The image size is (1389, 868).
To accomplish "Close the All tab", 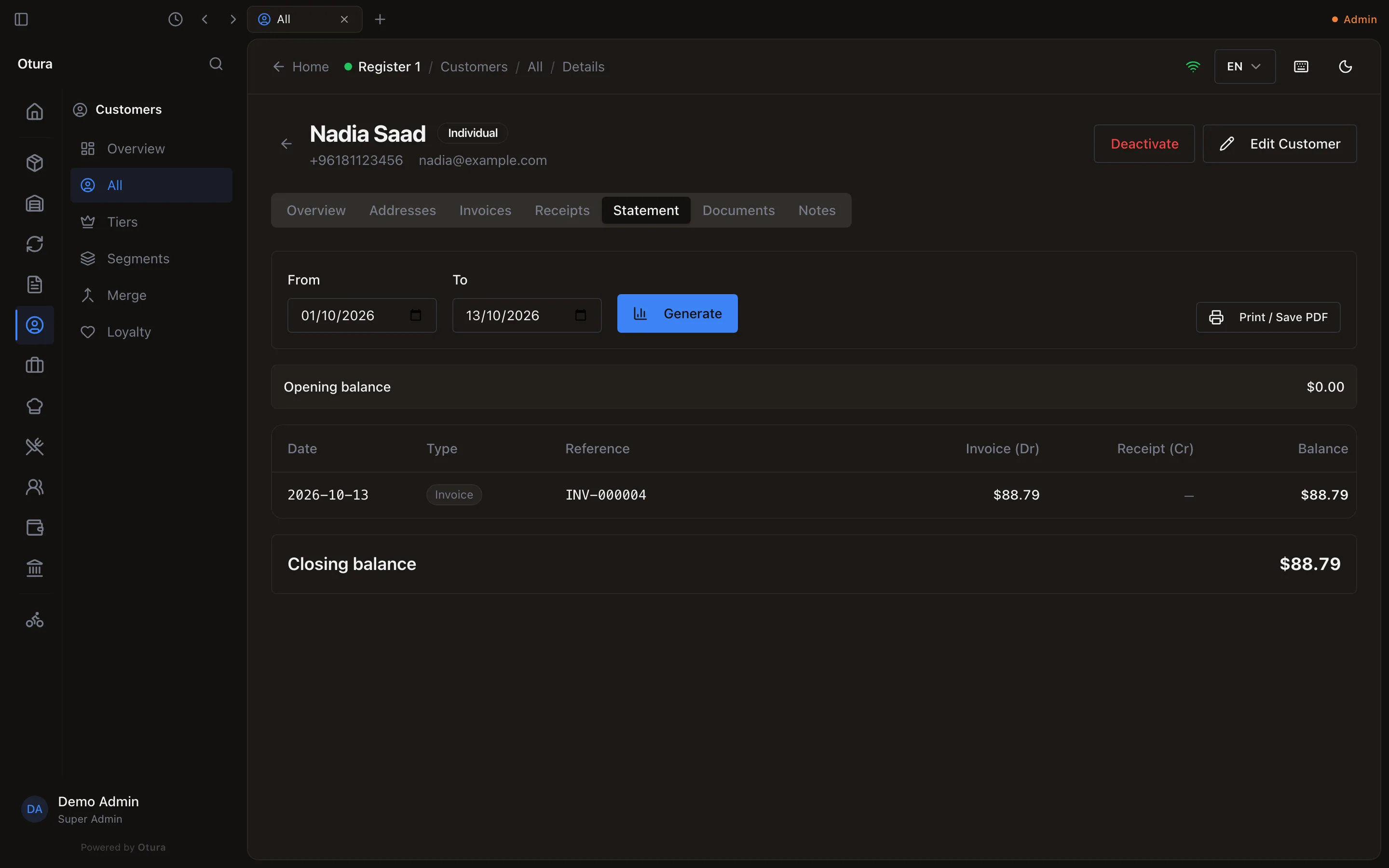I will 344,19.
